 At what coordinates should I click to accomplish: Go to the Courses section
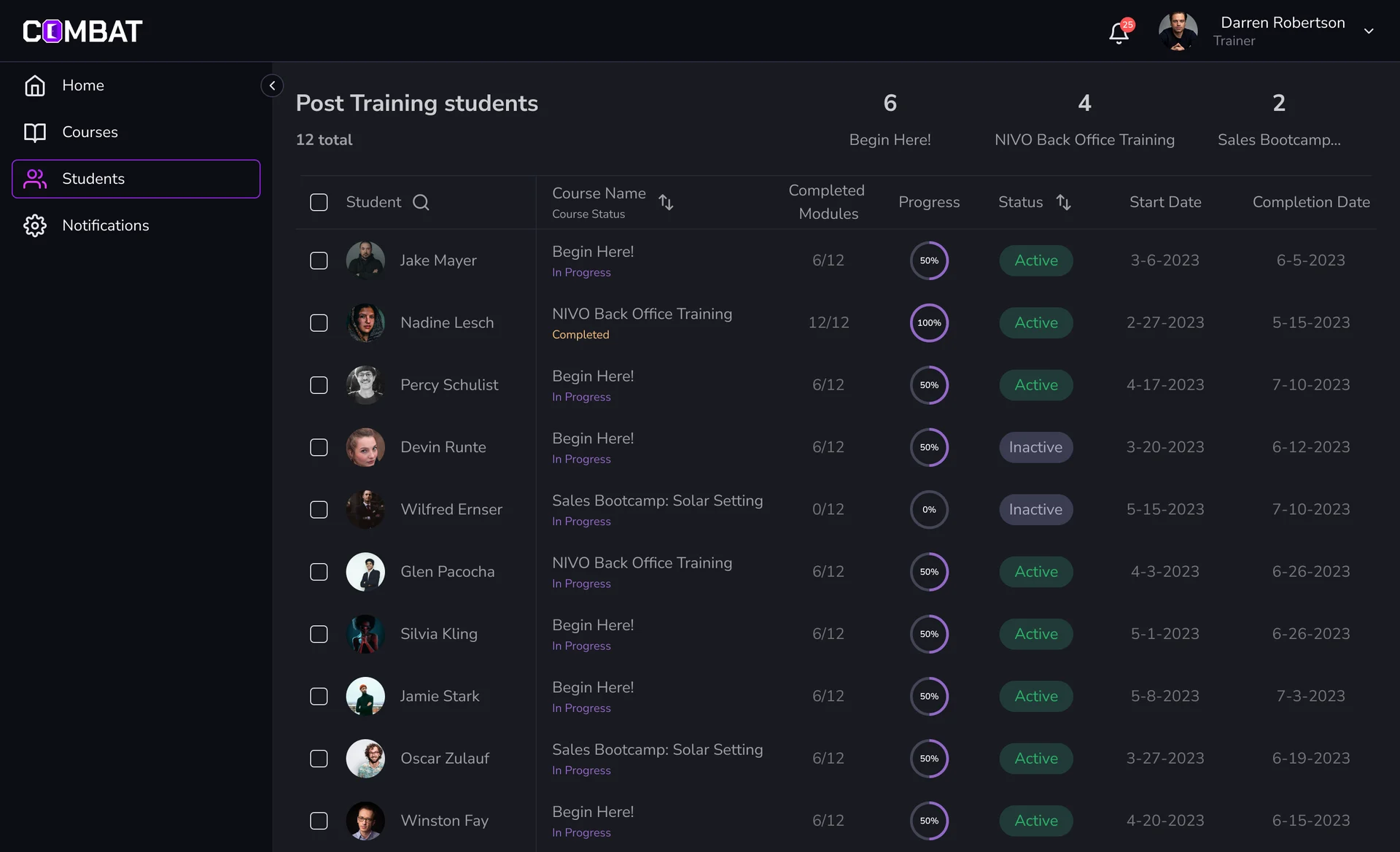[x=136, y=132]
